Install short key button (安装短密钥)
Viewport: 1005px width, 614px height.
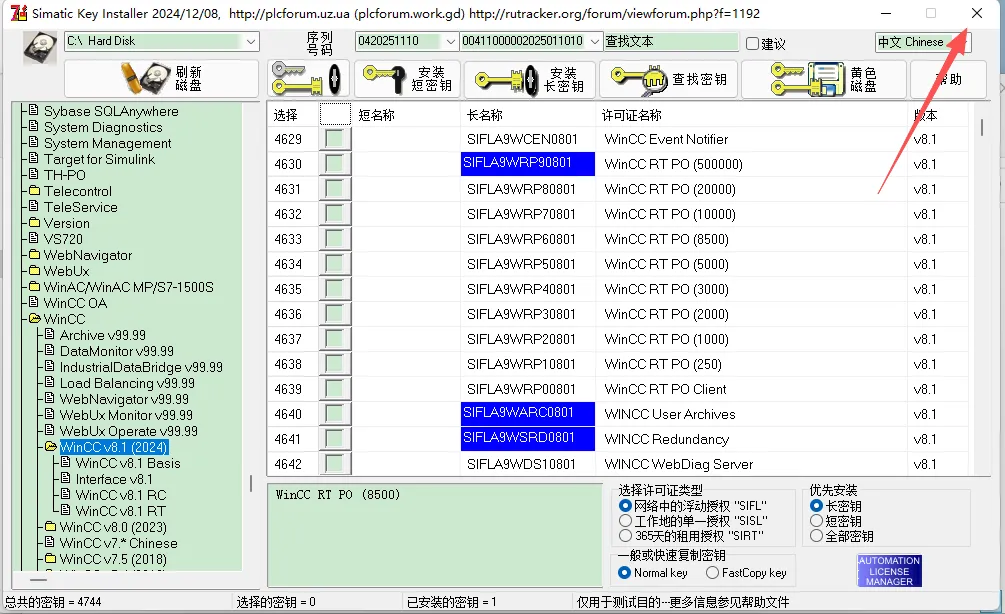408,79
